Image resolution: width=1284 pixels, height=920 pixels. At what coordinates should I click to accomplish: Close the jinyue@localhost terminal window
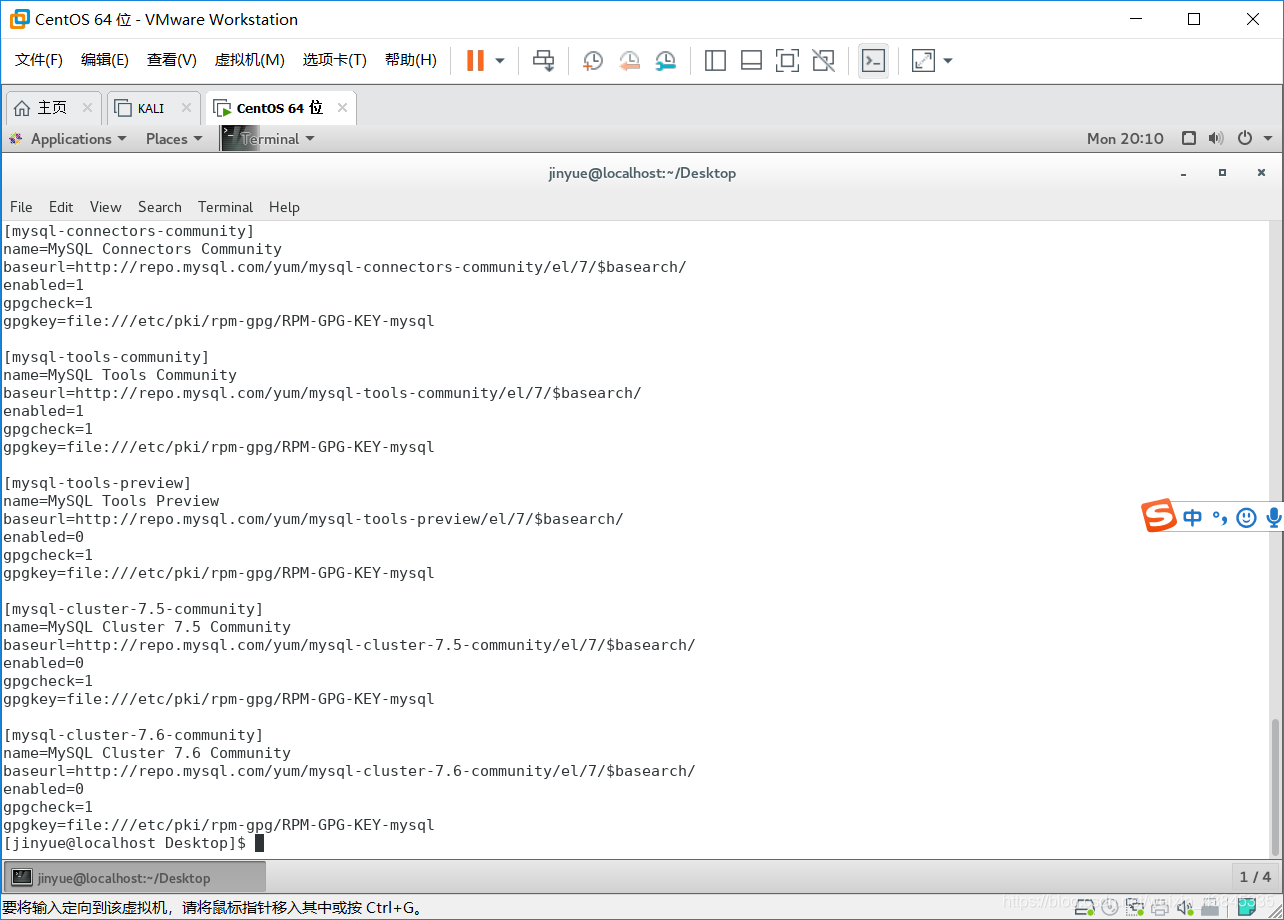(1261, 173)
